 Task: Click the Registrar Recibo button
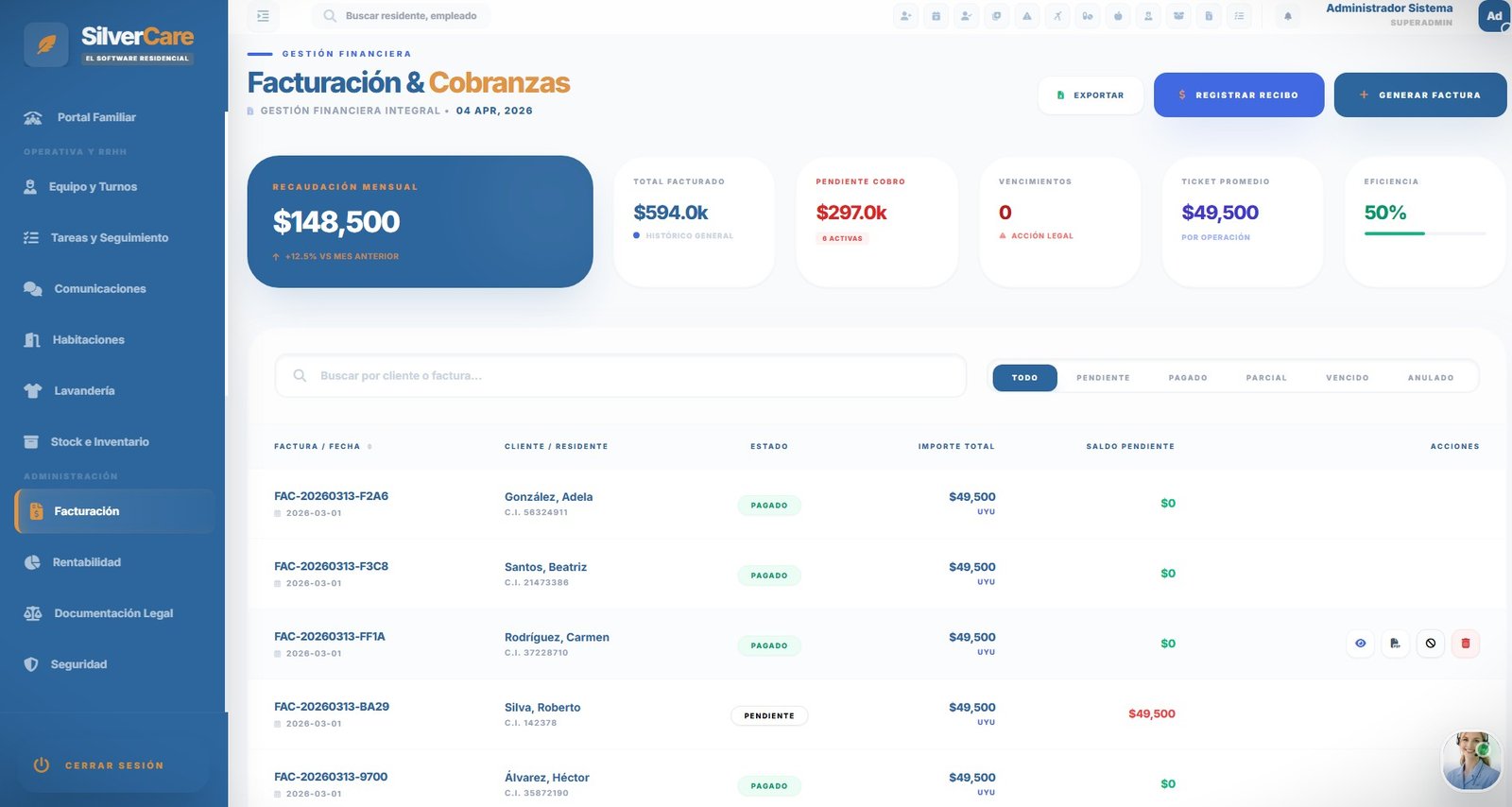click(x=1238, y=95)
